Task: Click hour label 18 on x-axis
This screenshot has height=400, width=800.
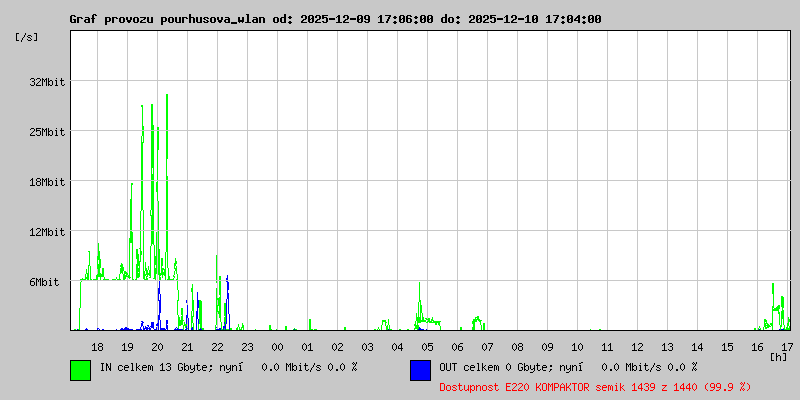Action: [x=97, y=347]
